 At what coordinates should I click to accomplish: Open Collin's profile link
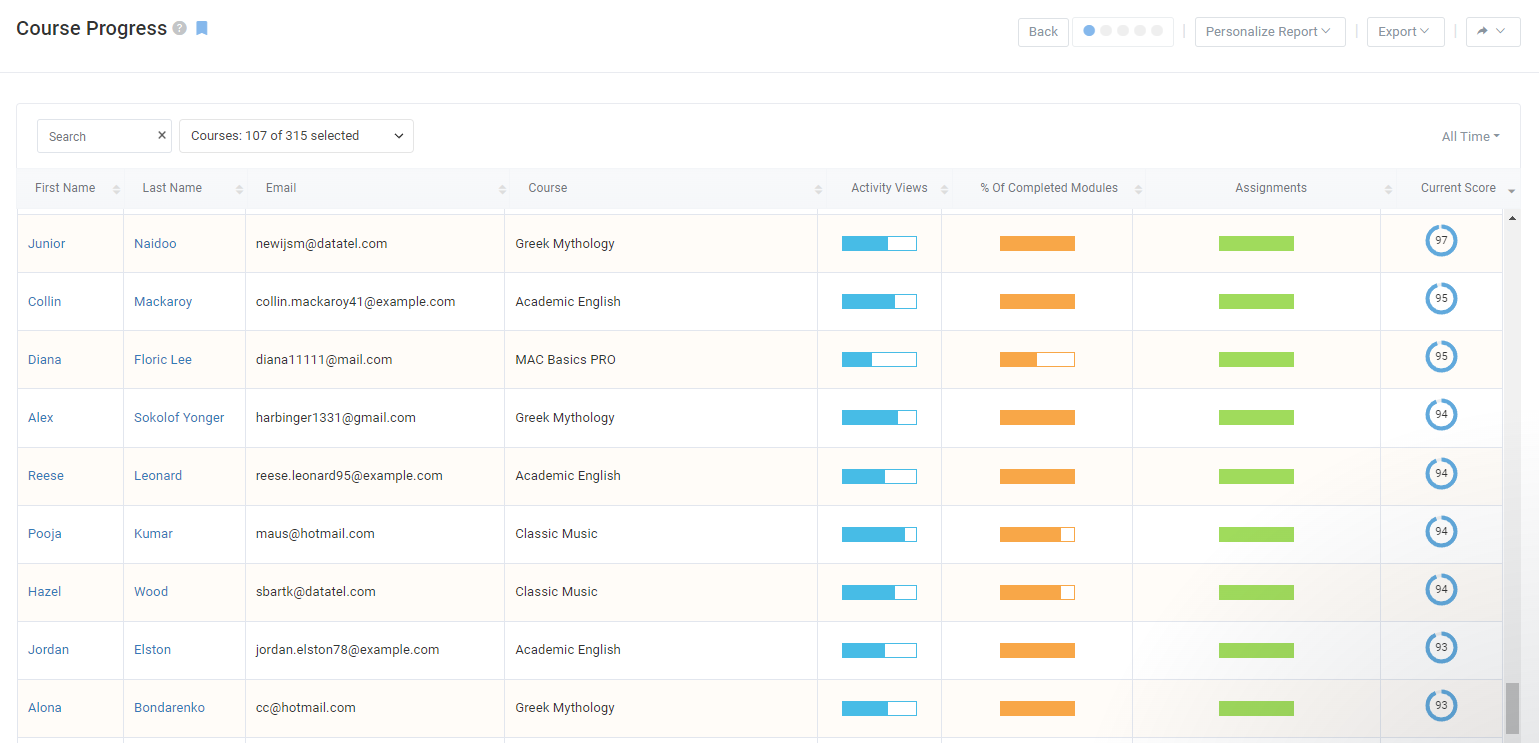[x=44, y=302]
